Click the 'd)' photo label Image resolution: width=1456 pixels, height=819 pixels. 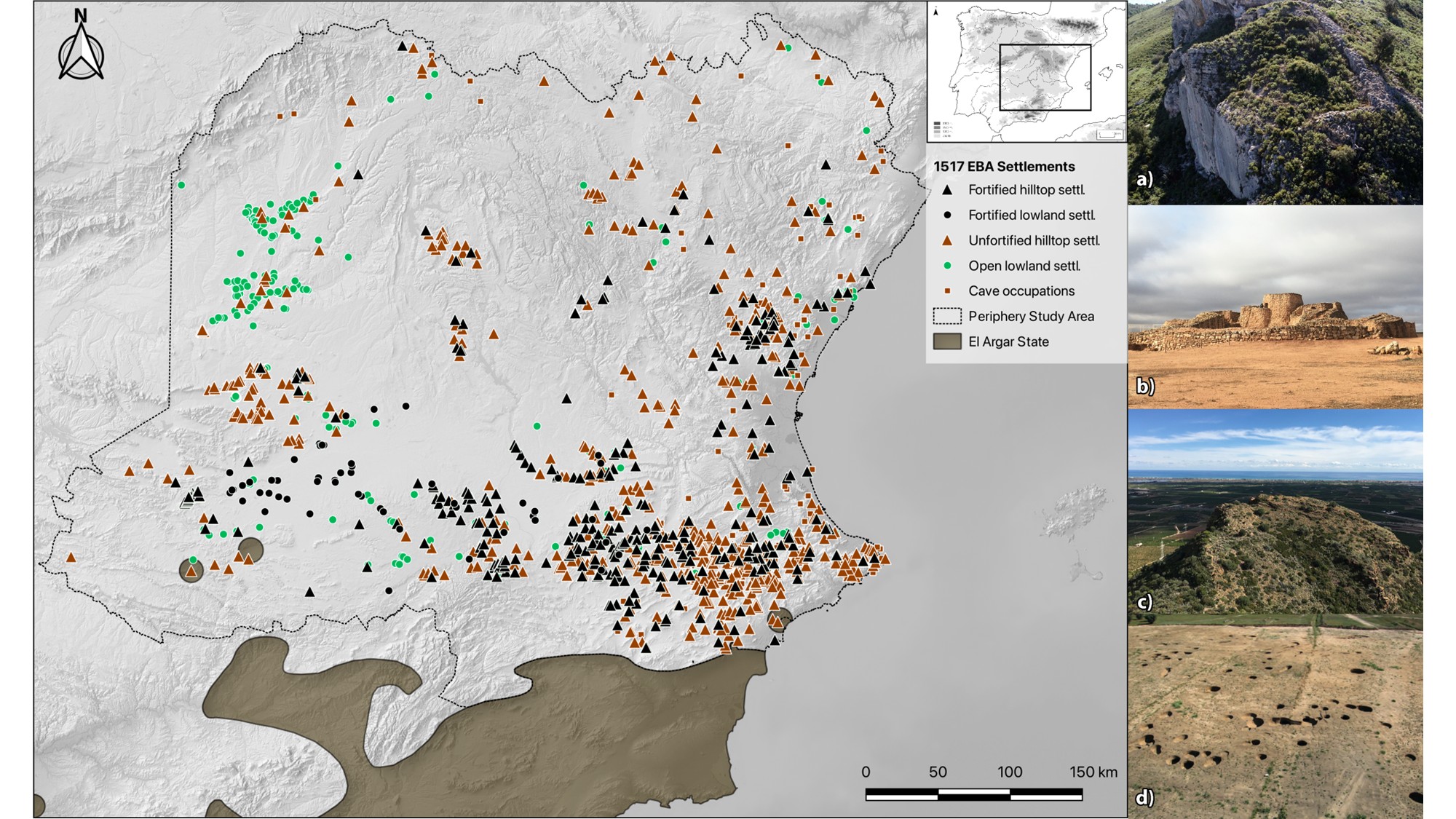1145,798
